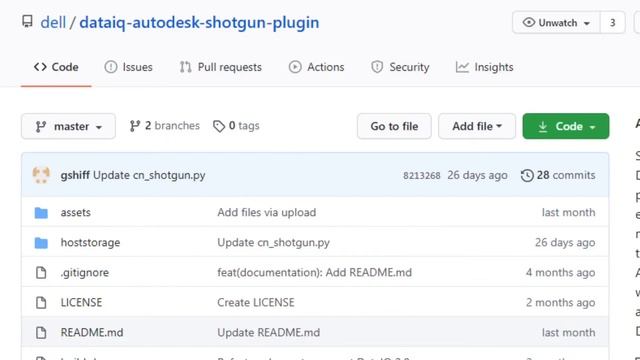This screenshot has height=360, width=640.
Task: Click the .gitignore file icon
Action: [x=41, y=273]
